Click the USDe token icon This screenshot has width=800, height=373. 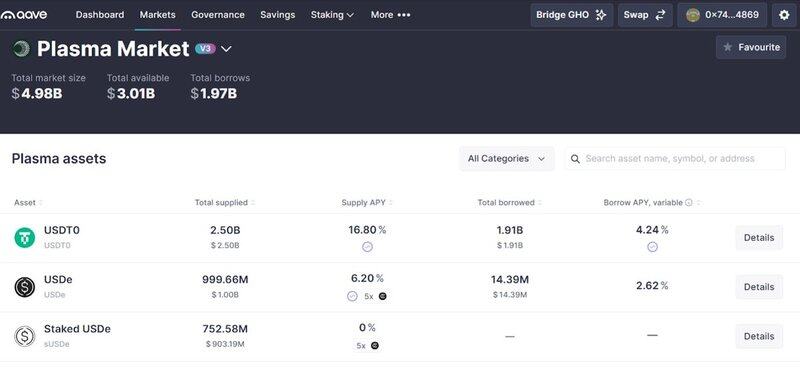pyautogui.click(x=24, y=287)
